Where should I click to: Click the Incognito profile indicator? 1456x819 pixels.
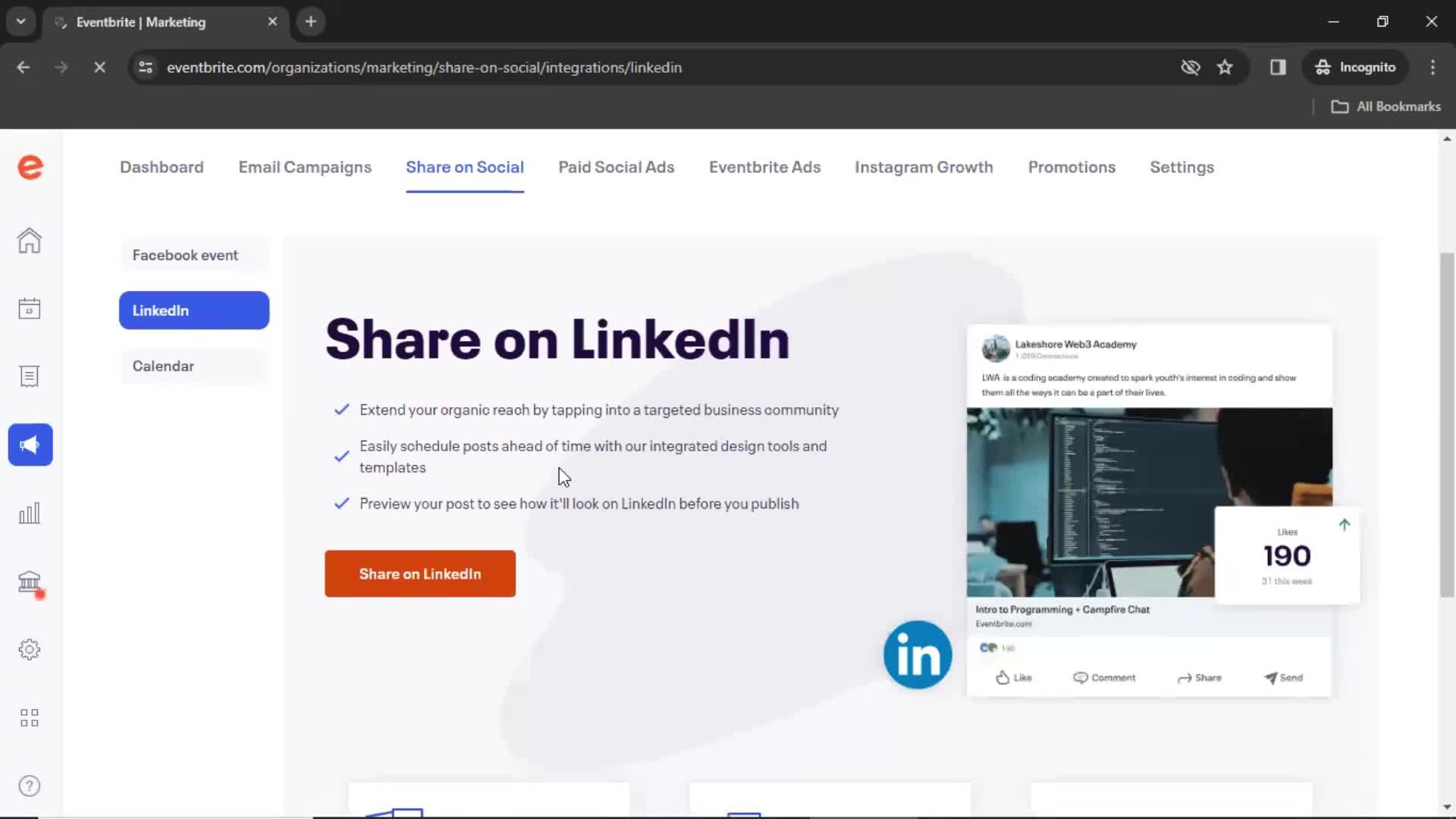(1356, 67)
